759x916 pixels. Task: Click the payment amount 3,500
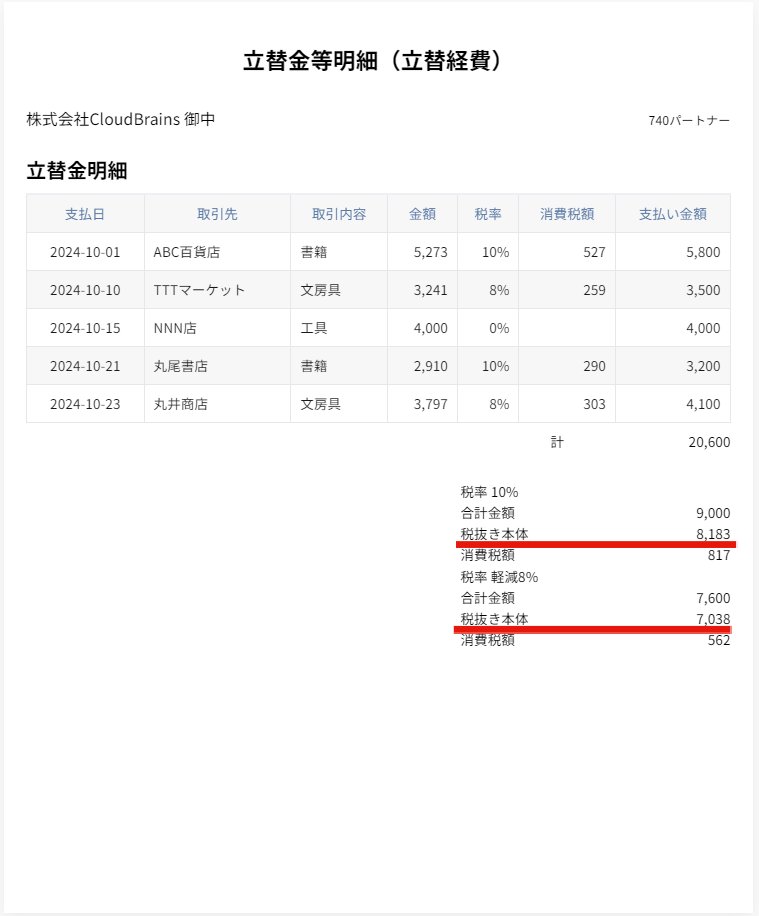703,290
